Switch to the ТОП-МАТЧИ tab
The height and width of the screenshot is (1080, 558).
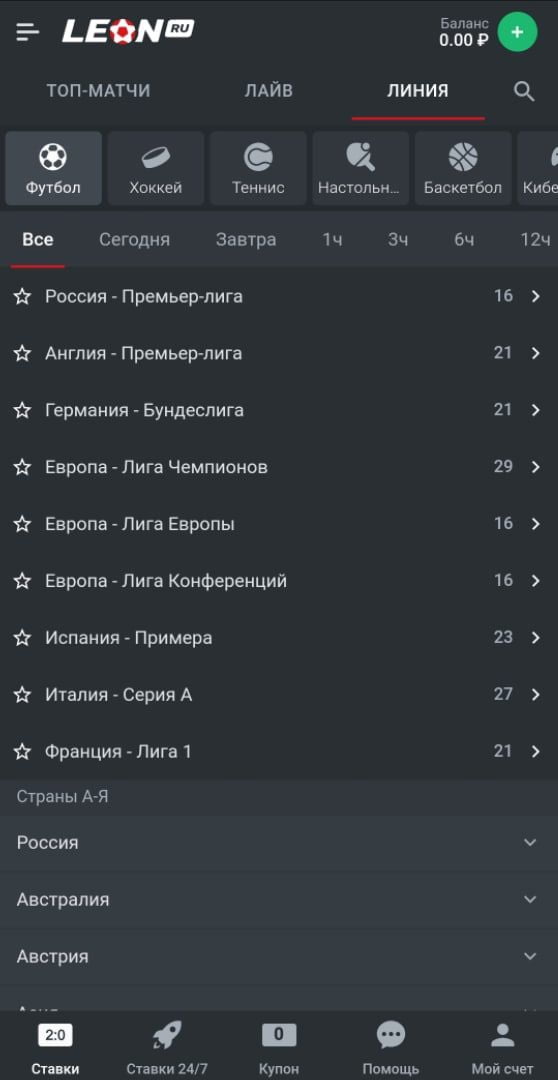pos(99,90)
